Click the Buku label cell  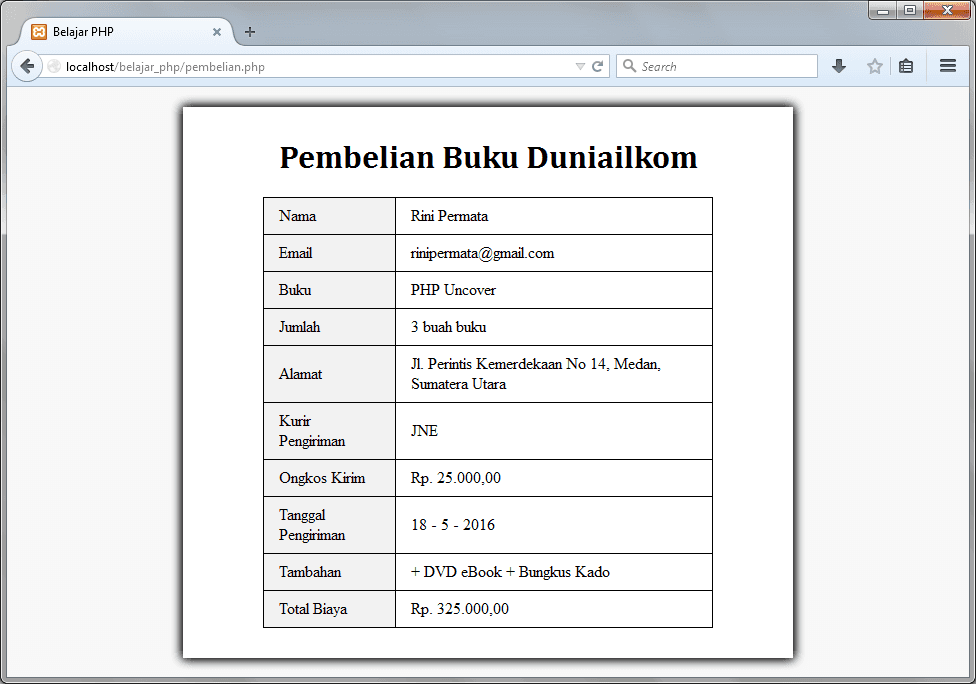(x=329, y=290)
